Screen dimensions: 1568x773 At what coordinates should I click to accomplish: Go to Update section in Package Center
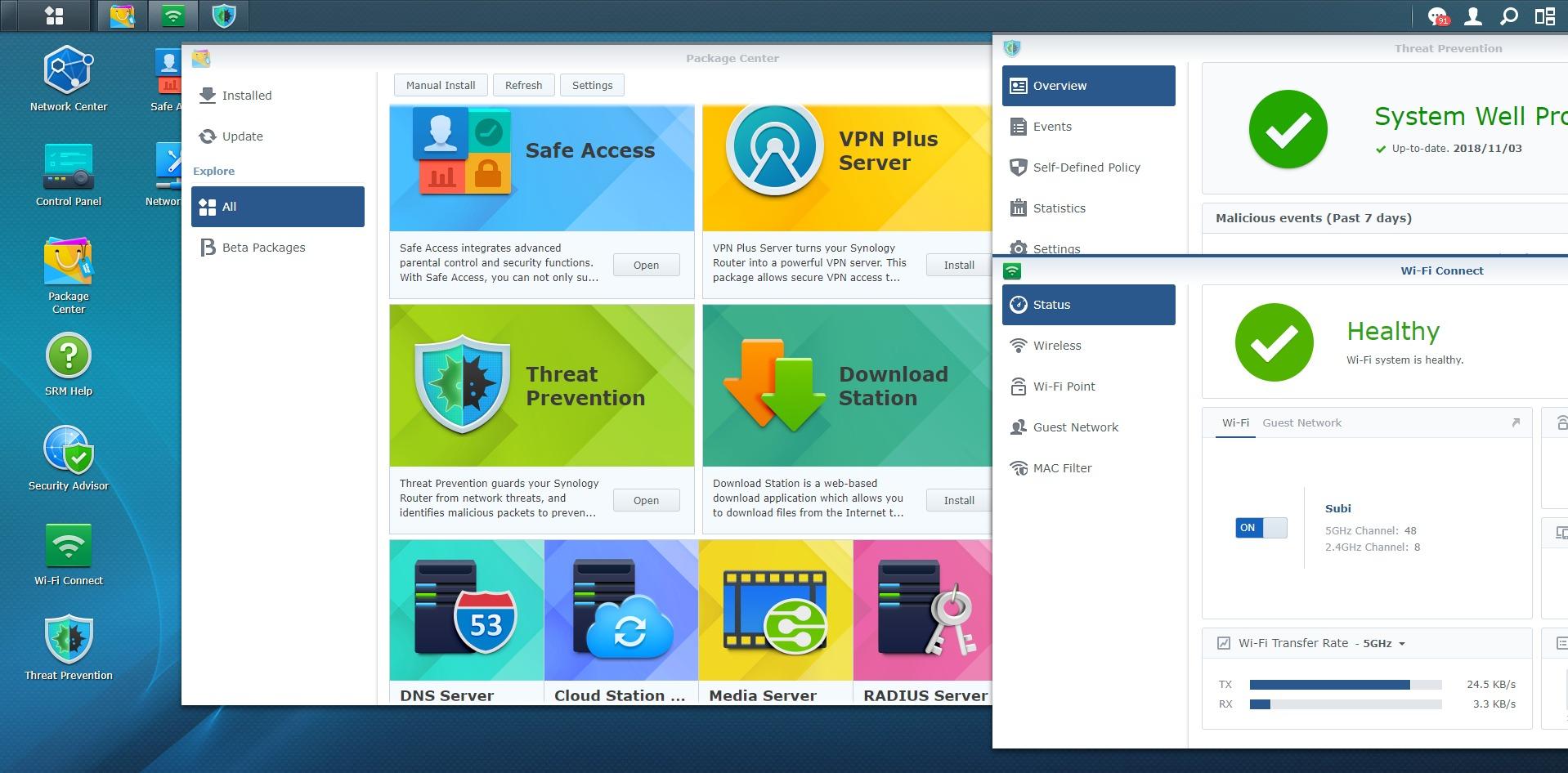click(x=278, y=136)
